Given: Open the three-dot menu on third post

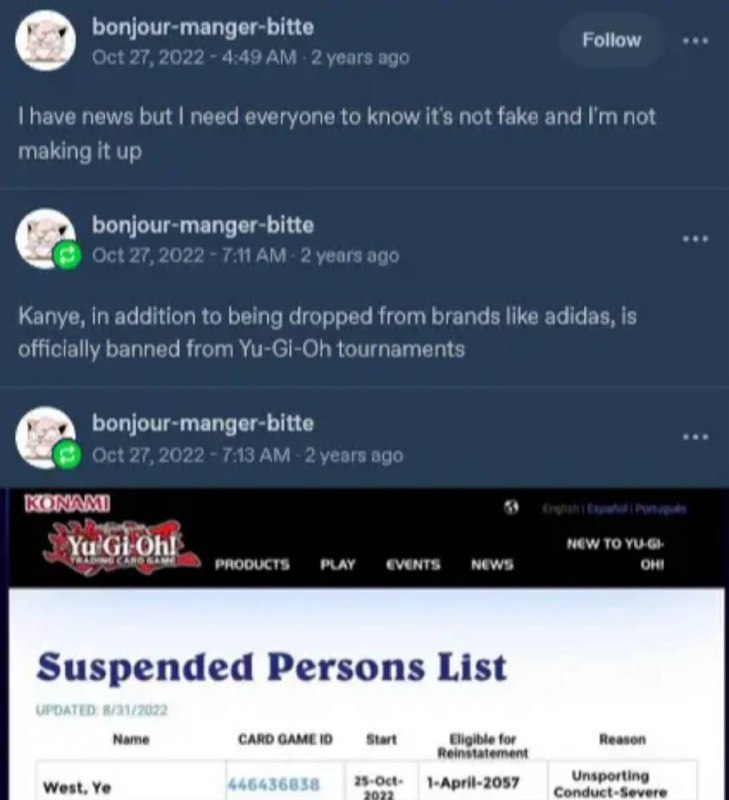Looking at the screenshot, I should coord(695,437).
